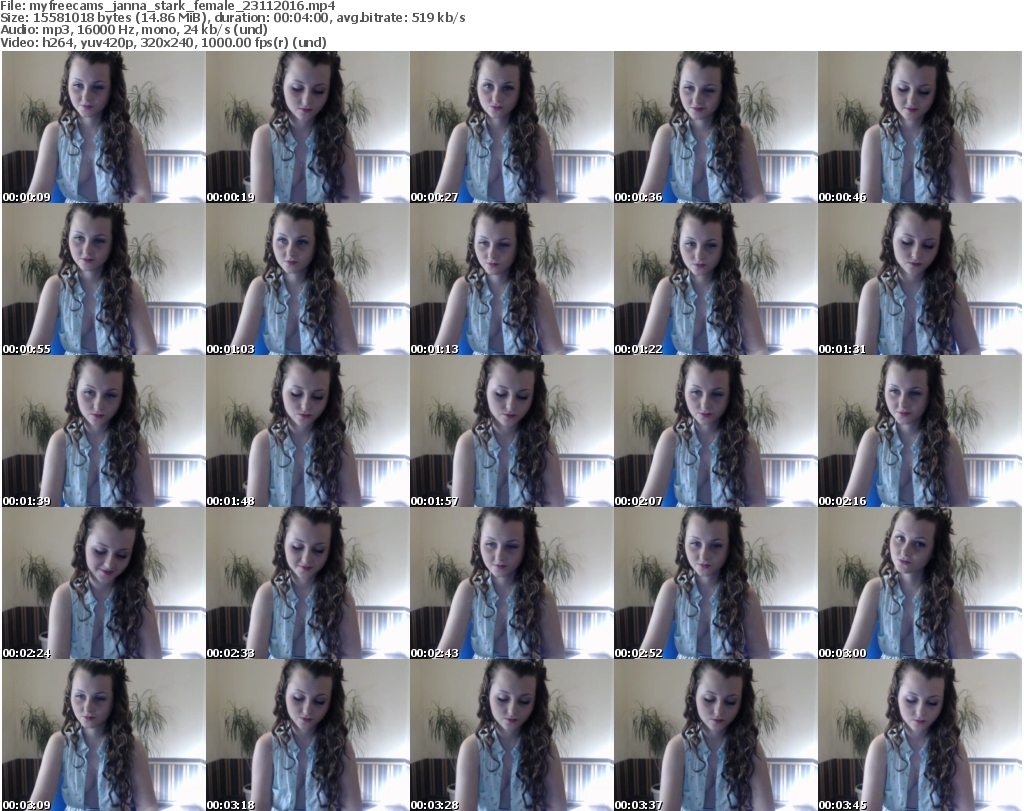The image size is (1024, 811).
Task: Pick the preview frame marked 00:01:57
Action: [x=511, y=432]
